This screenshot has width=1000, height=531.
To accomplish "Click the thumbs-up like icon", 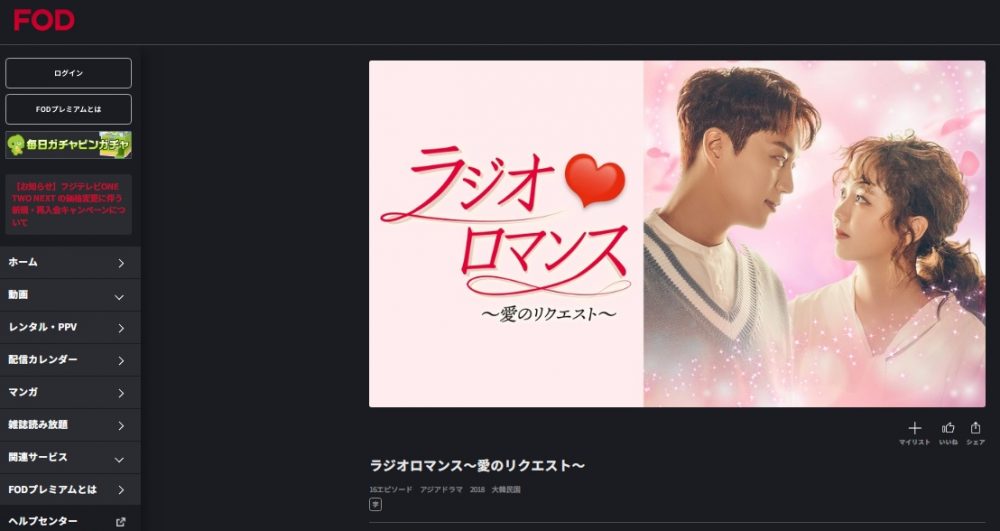I will (x=948, y=428).
